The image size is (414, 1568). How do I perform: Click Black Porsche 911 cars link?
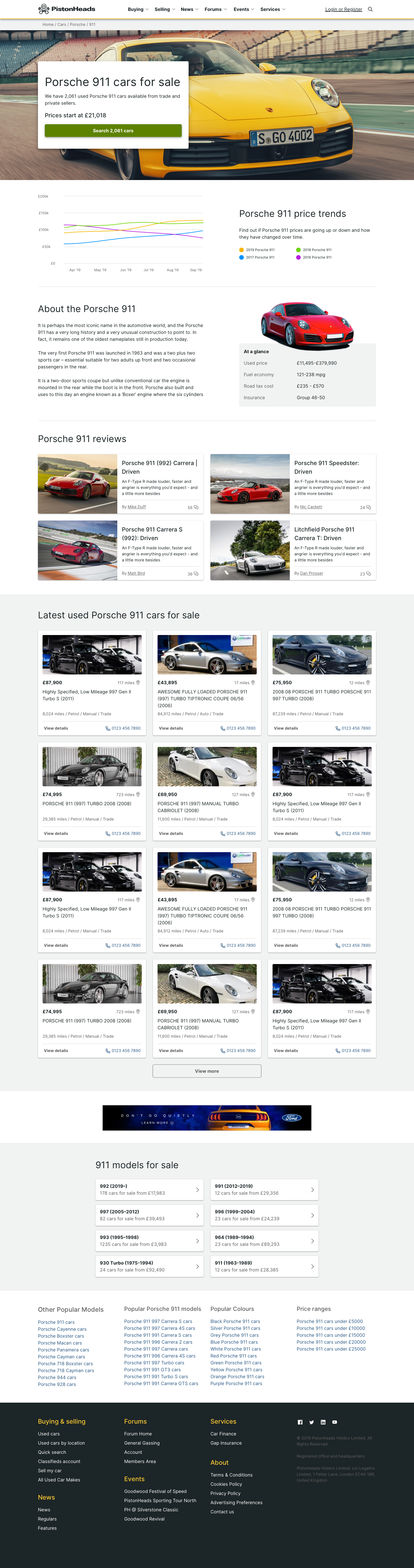(x=235, y=1321)
